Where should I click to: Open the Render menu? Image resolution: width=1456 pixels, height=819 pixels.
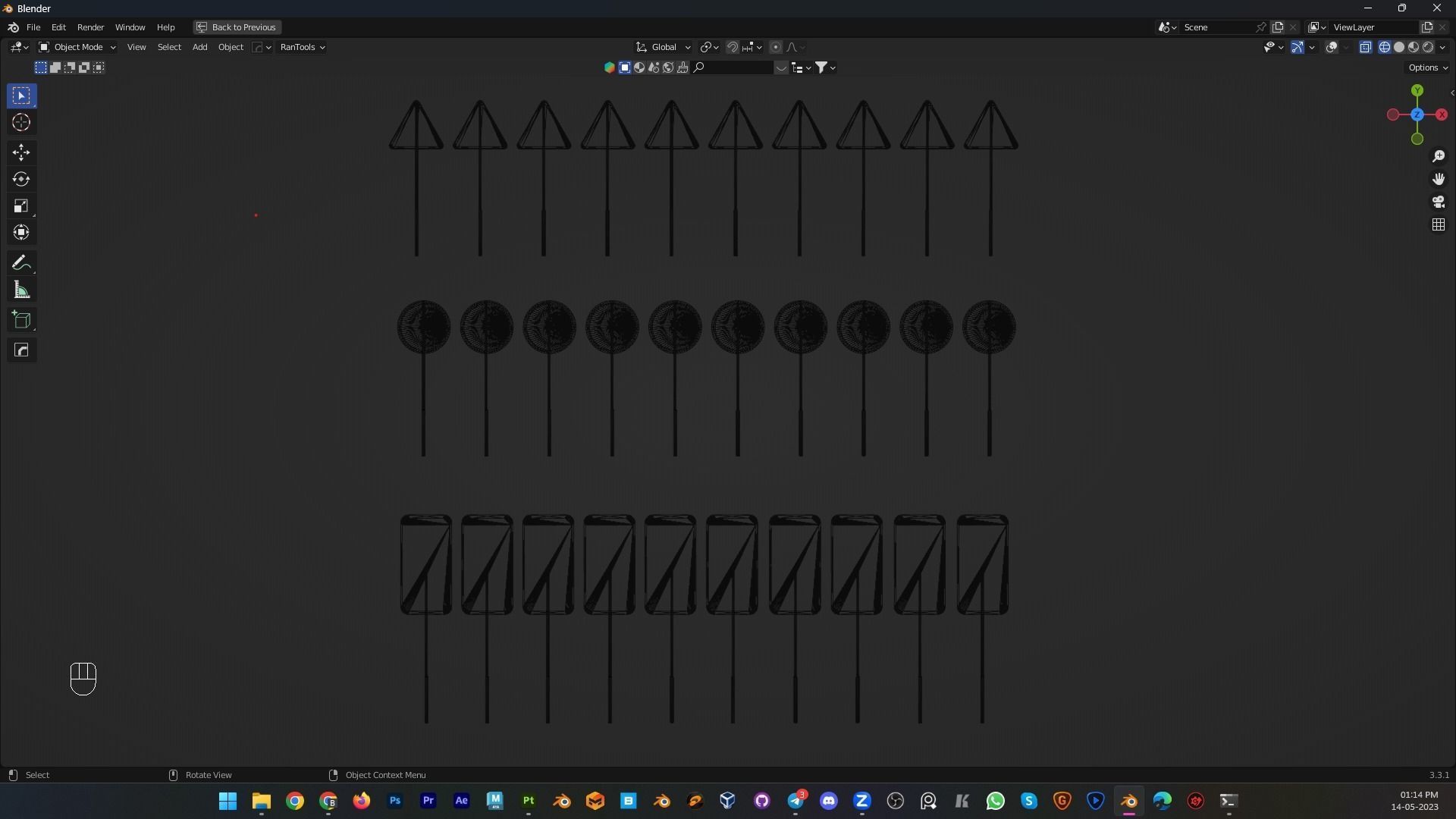click(x=90, y=27)
